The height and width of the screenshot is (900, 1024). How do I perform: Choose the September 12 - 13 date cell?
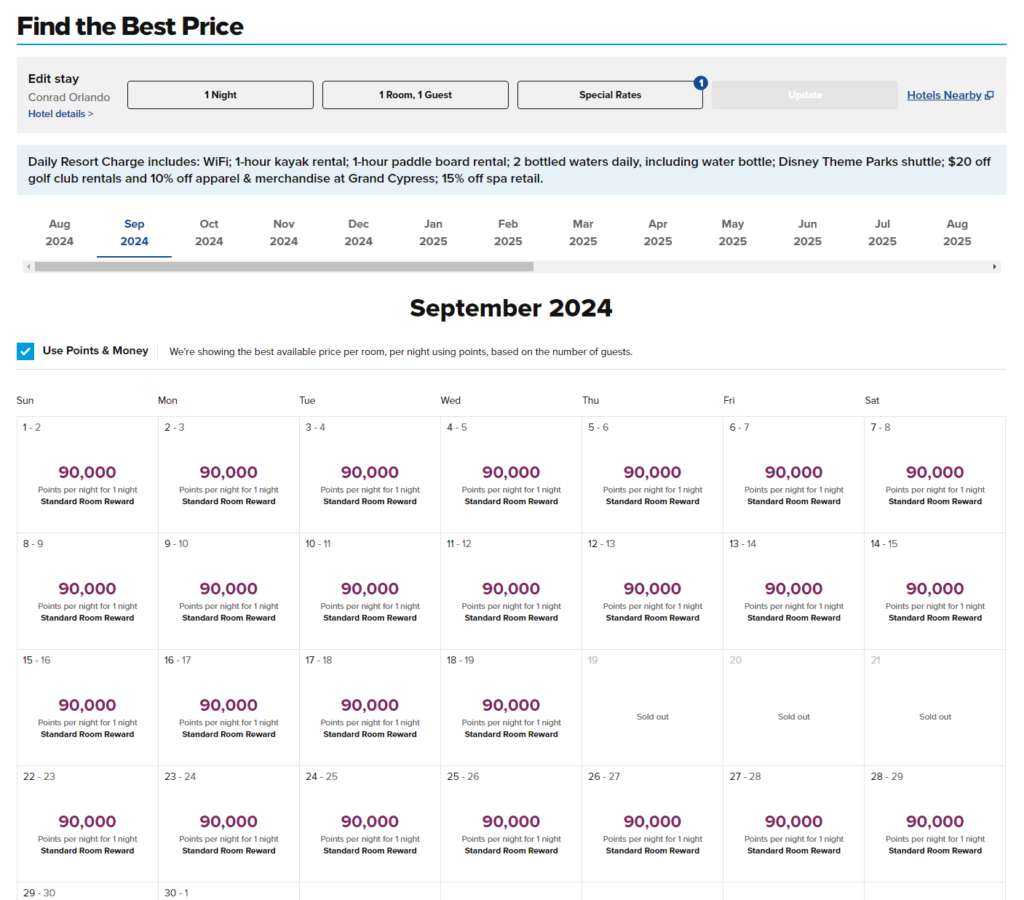point(652,591)
